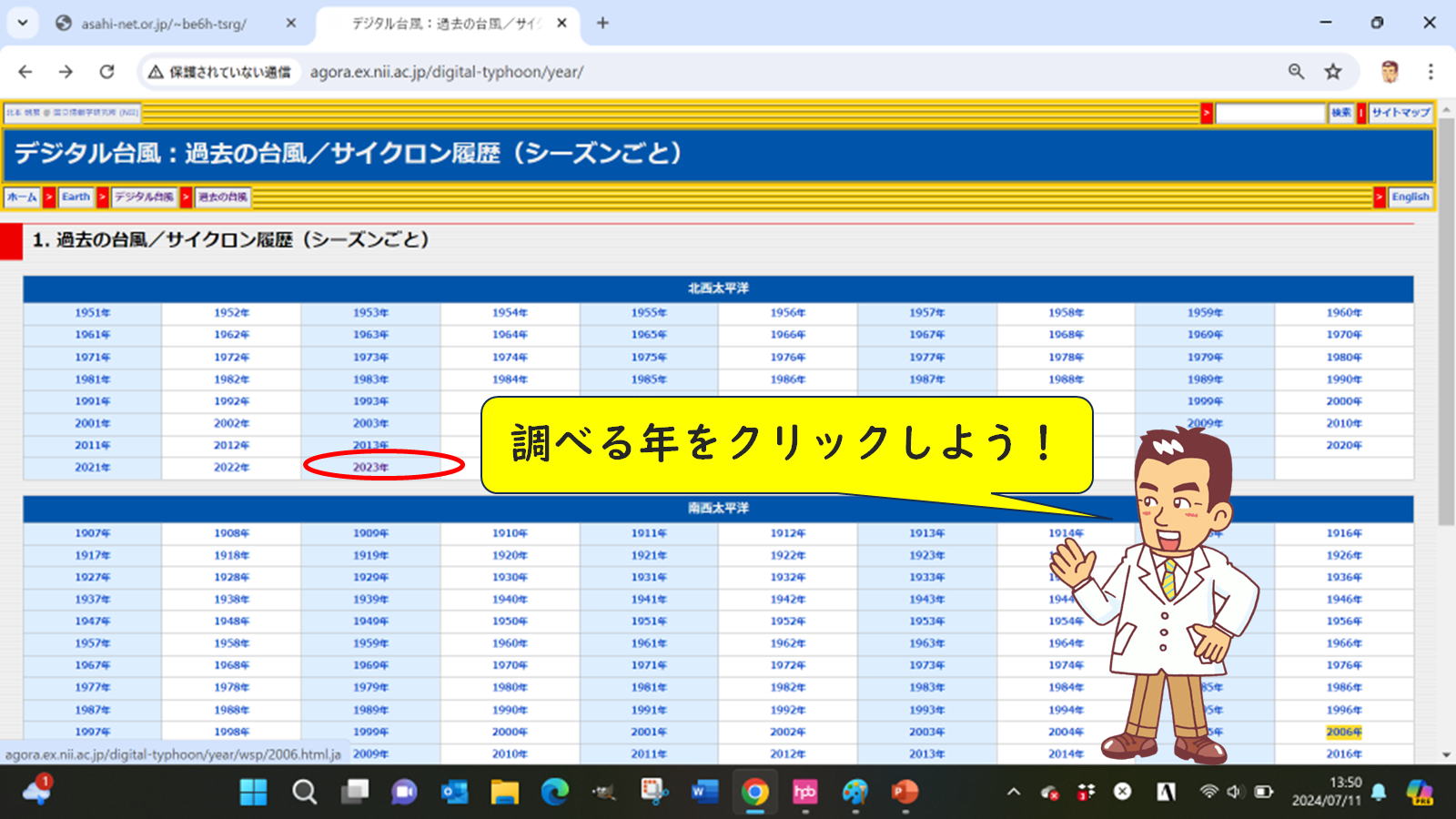
Task: Go back to the previous page
Action: click(25, 72)
